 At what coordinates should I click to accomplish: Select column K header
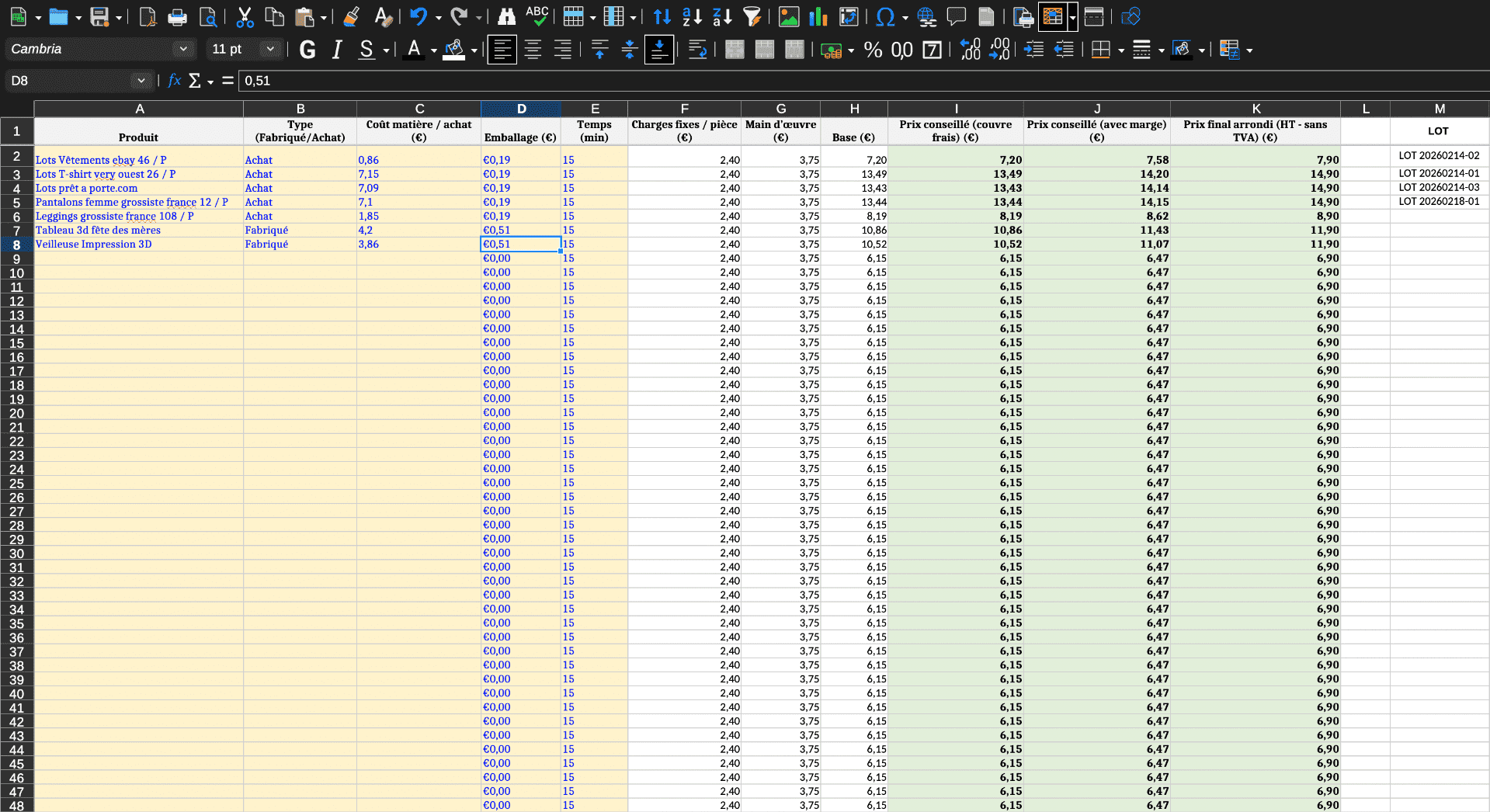pos(1255,109)
